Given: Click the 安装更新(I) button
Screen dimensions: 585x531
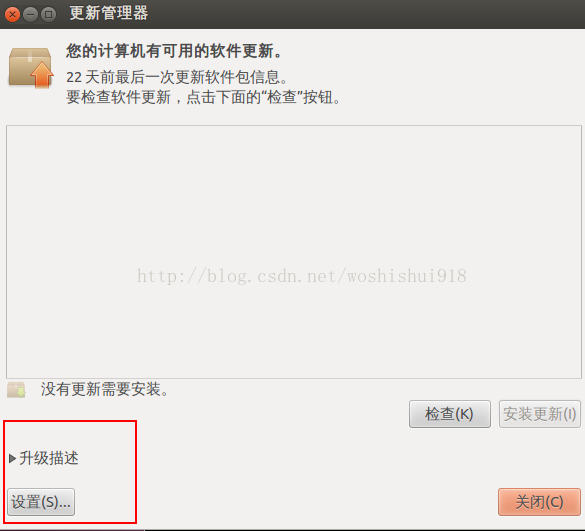Looking at the screenshot, I should click(x=539, y=414).
